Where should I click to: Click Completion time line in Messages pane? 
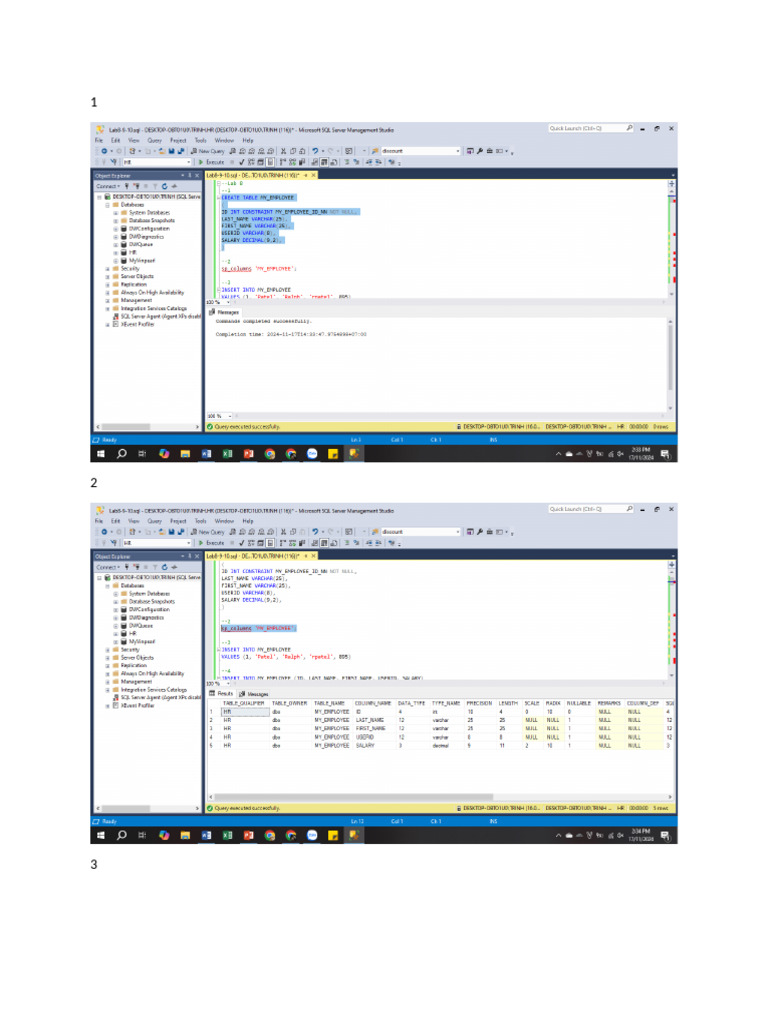[291, 334]
